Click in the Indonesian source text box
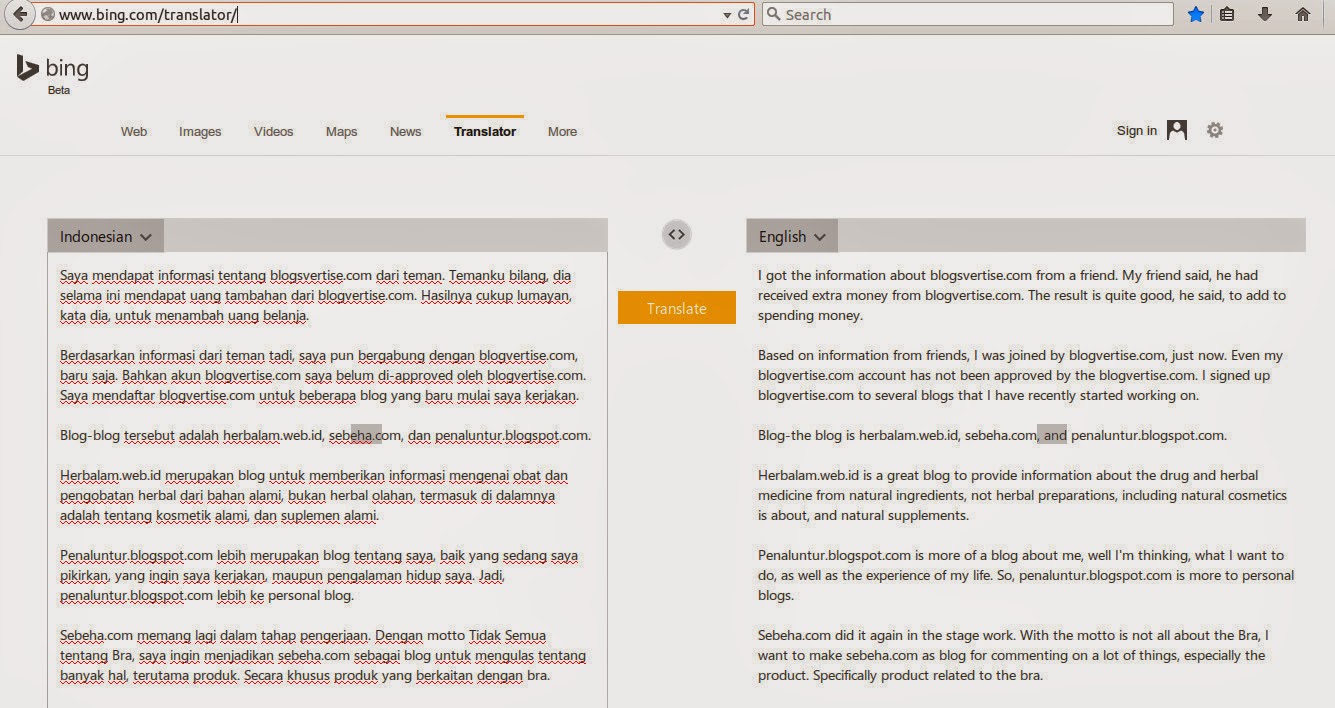This screenshot has height=708, width=1335. [327, 480]
